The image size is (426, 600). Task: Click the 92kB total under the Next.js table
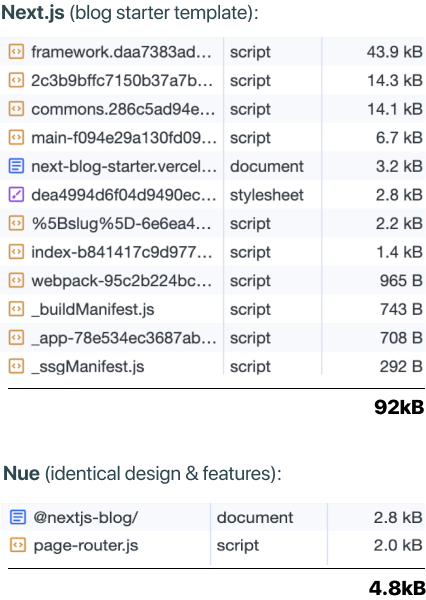click(399, 407)
